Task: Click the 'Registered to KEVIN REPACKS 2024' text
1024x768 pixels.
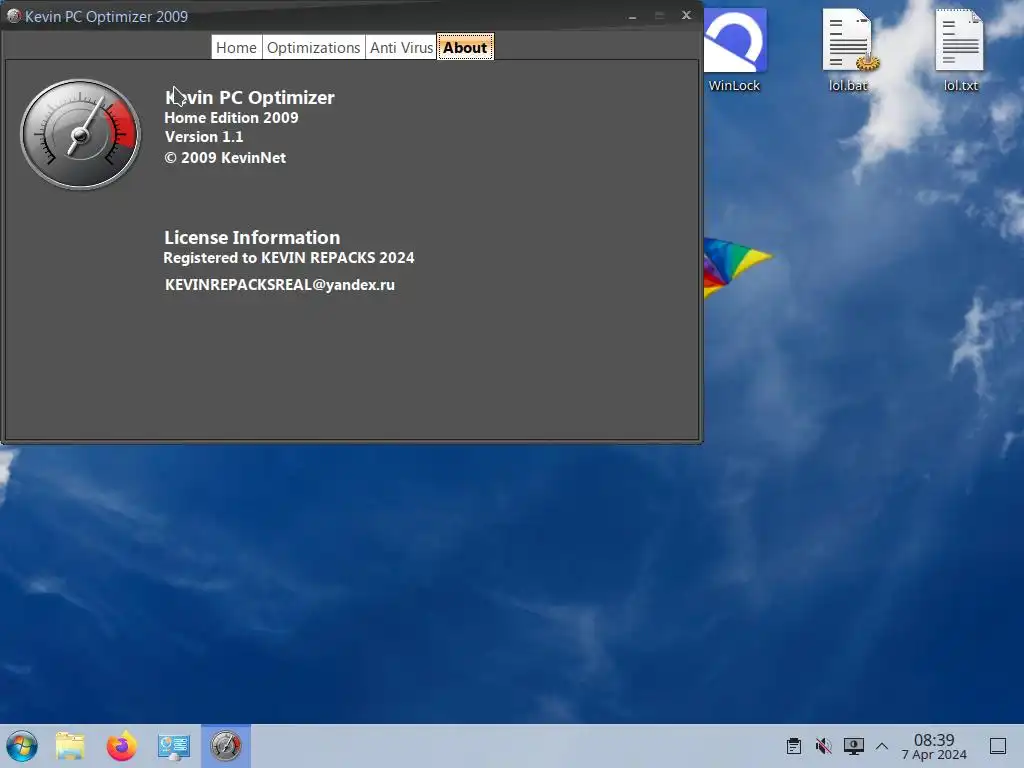Action: click(x=289, y=257)
